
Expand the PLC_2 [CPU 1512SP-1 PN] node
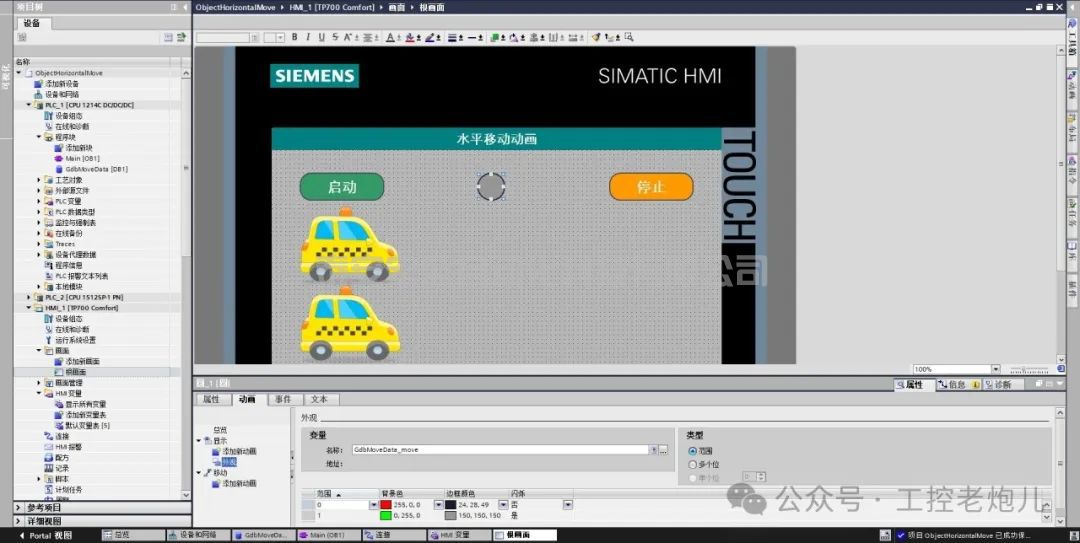pyautogui.click(x=29, y=297)
